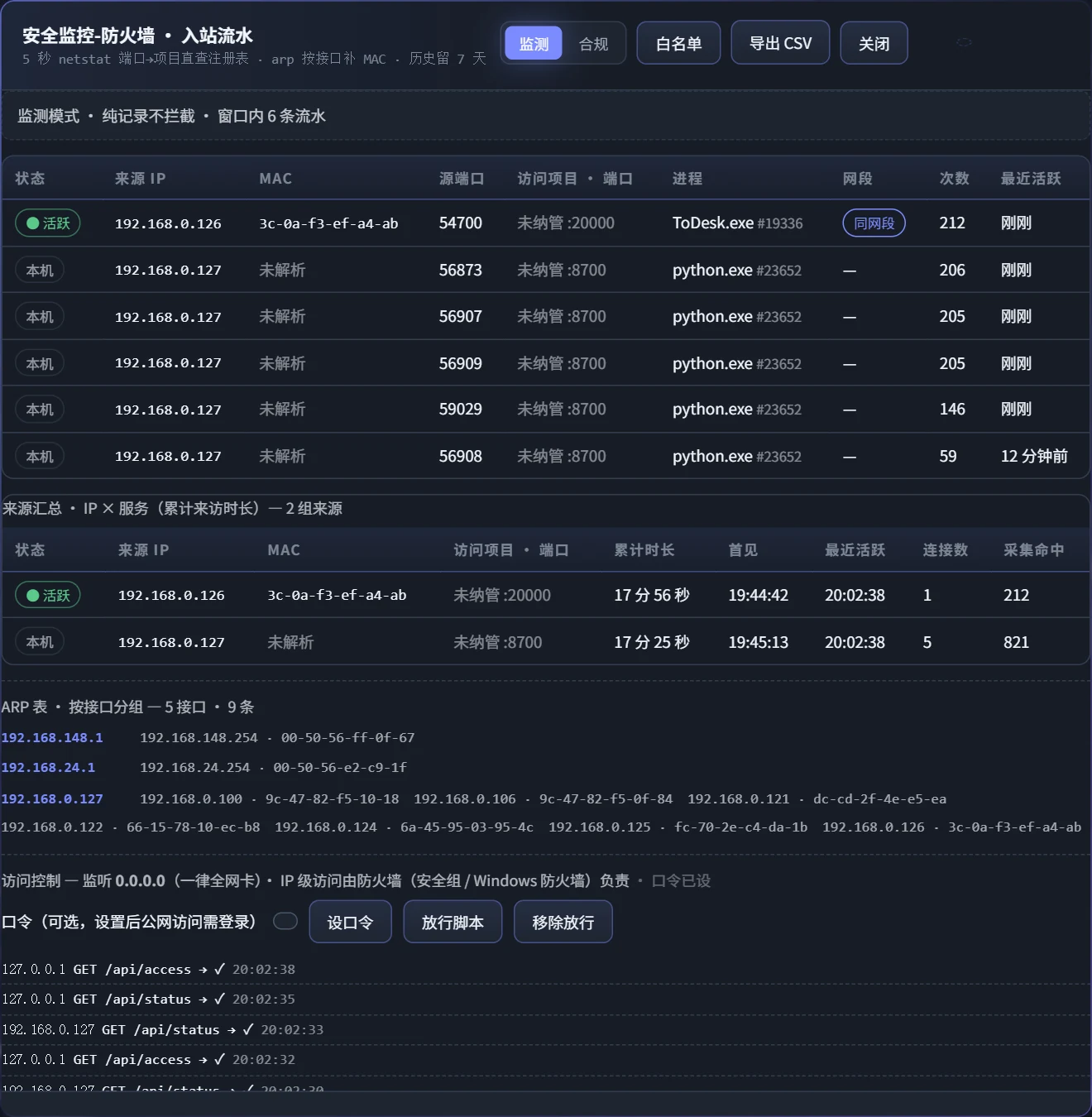
Task: Click the small box beside the 口令 label
Action: (x=285, y=921)
